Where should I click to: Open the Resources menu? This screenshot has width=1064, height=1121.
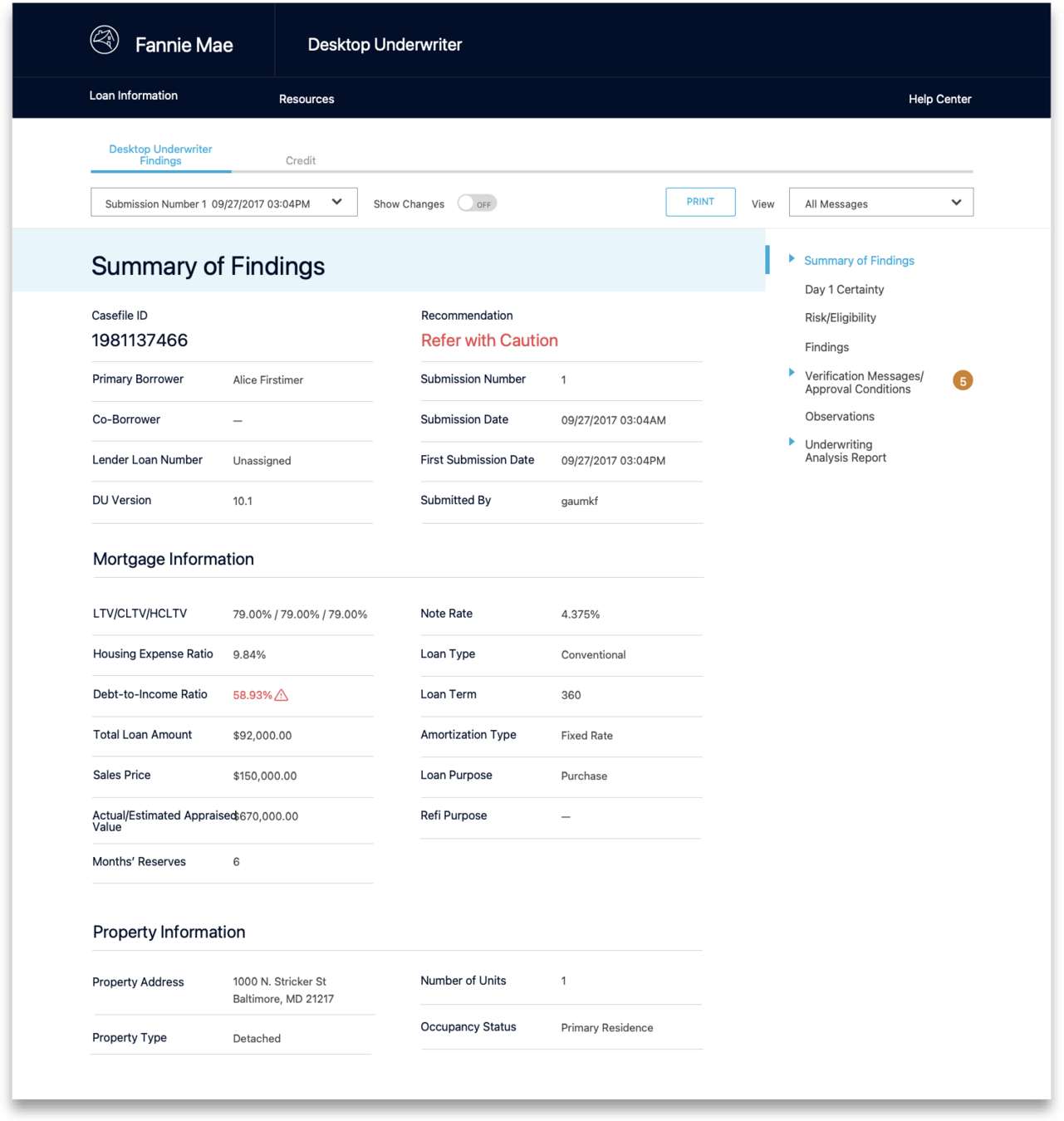point(306,99)
